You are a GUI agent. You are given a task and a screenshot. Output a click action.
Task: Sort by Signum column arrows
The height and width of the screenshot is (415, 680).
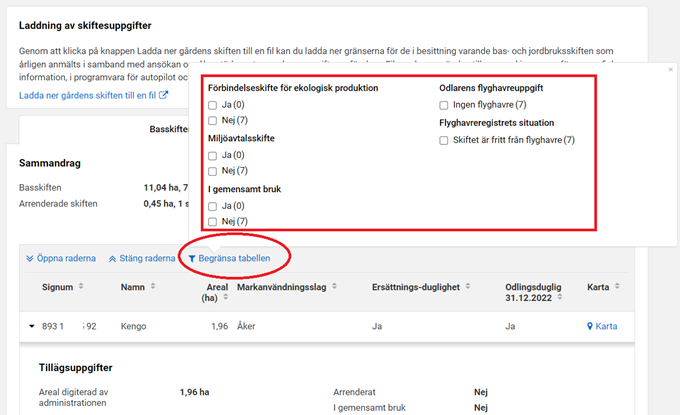click(x=79, y=288)
